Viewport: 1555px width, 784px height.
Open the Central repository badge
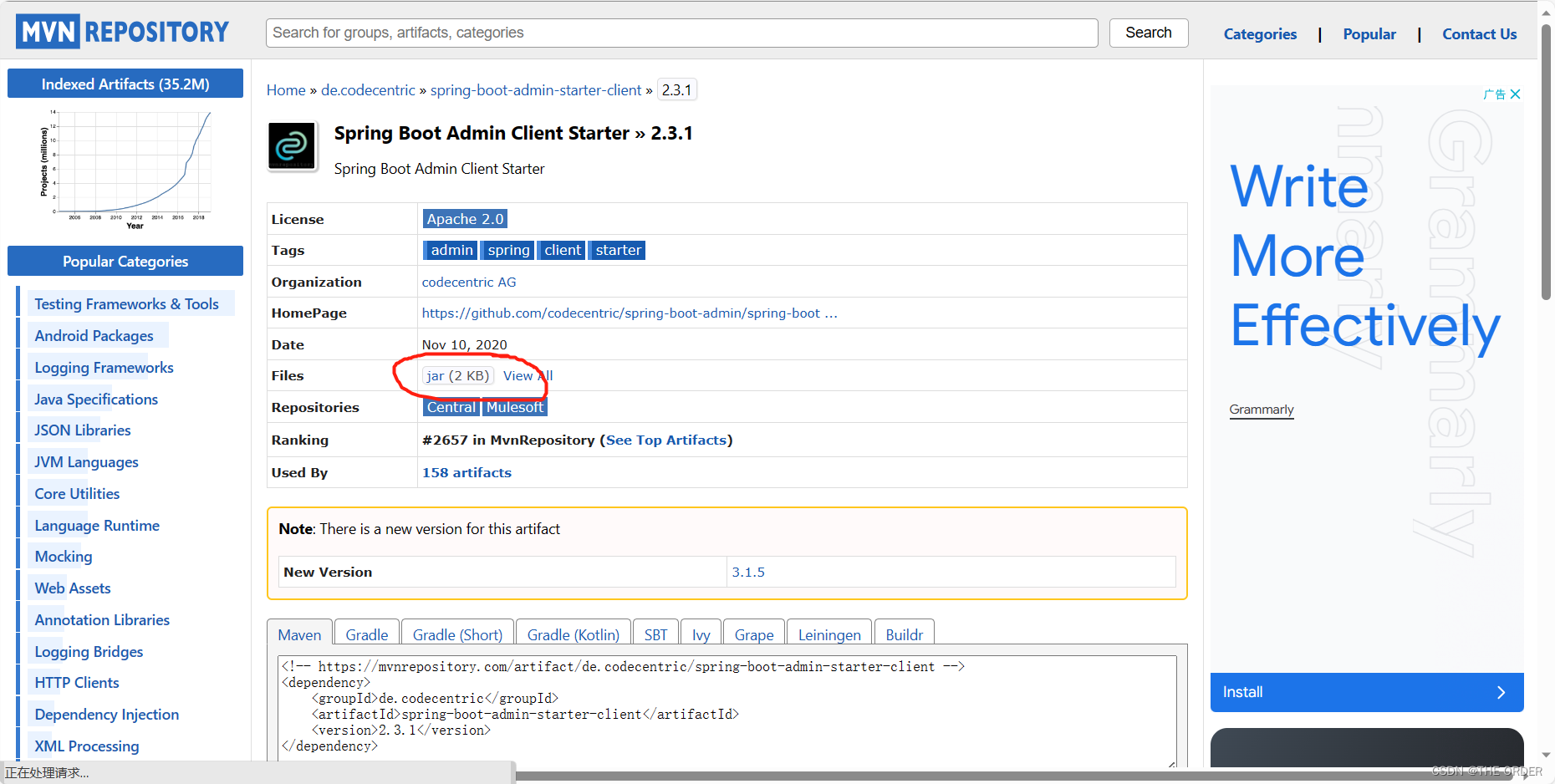tap(451, 407)
